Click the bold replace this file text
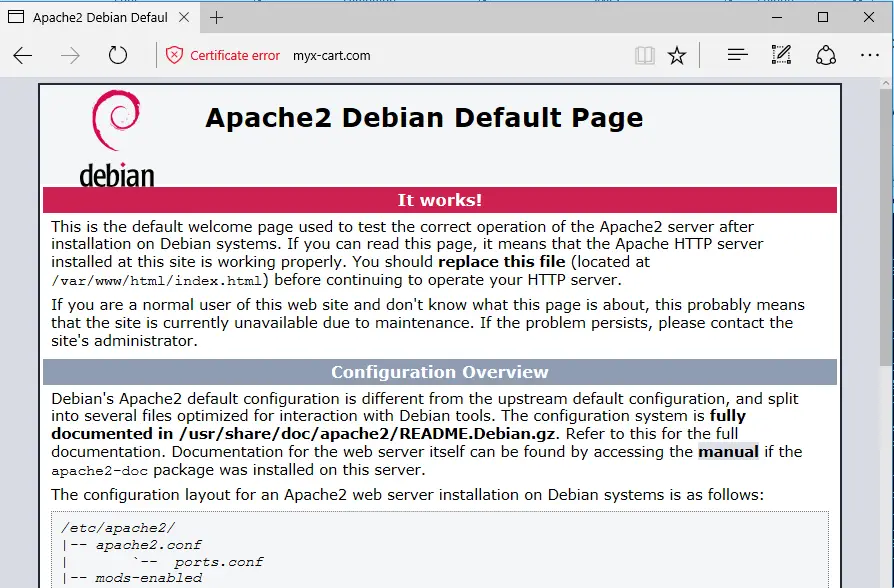The image size is (894, 588). tap(502, 262)
